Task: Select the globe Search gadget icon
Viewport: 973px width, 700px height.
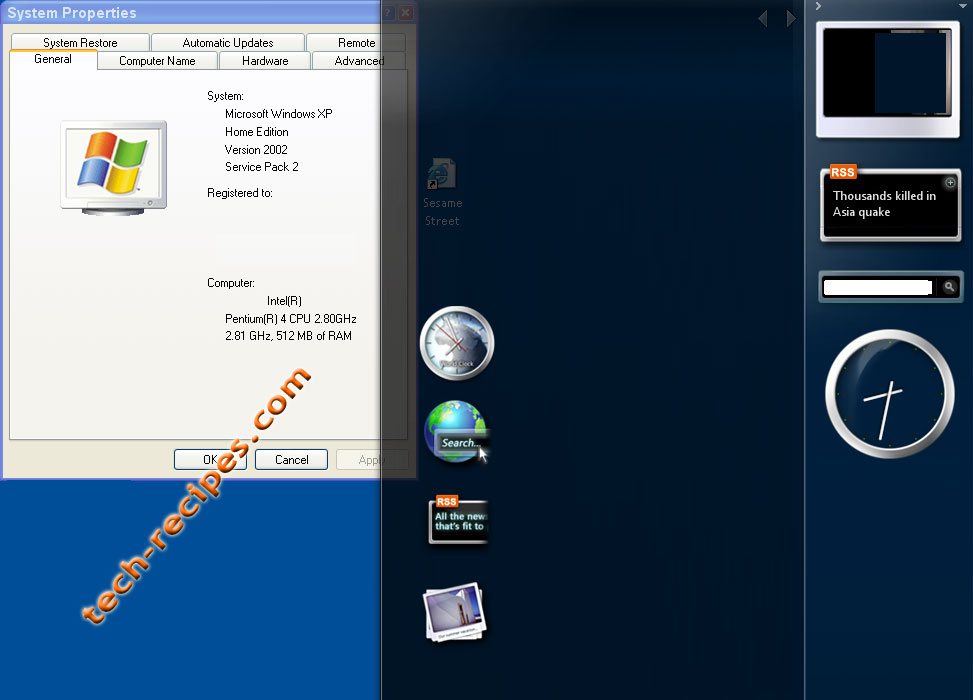Action: [x=457, y=432]
